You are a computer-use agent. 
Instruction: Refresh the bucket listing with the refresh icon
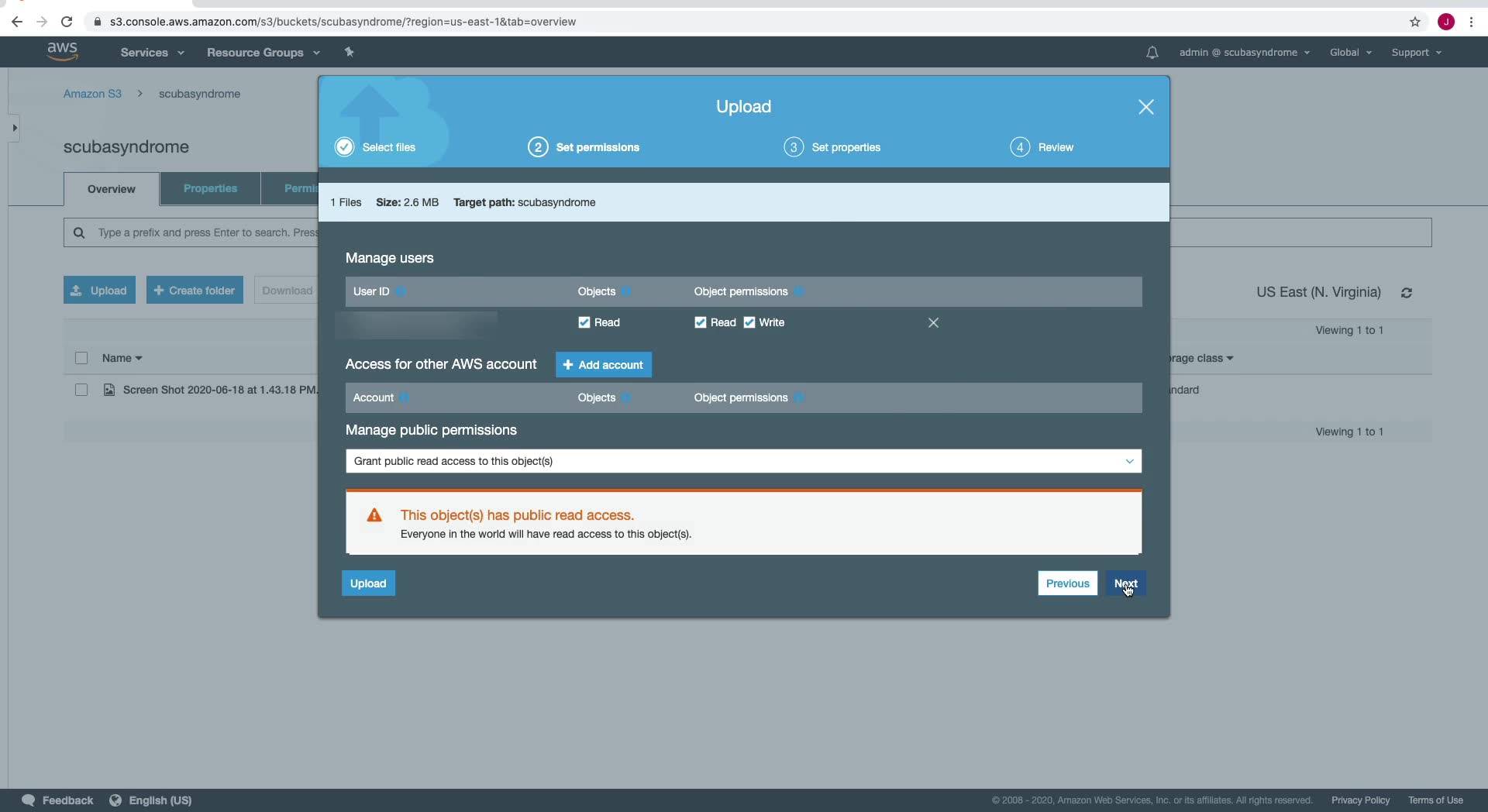point(1407,293)
